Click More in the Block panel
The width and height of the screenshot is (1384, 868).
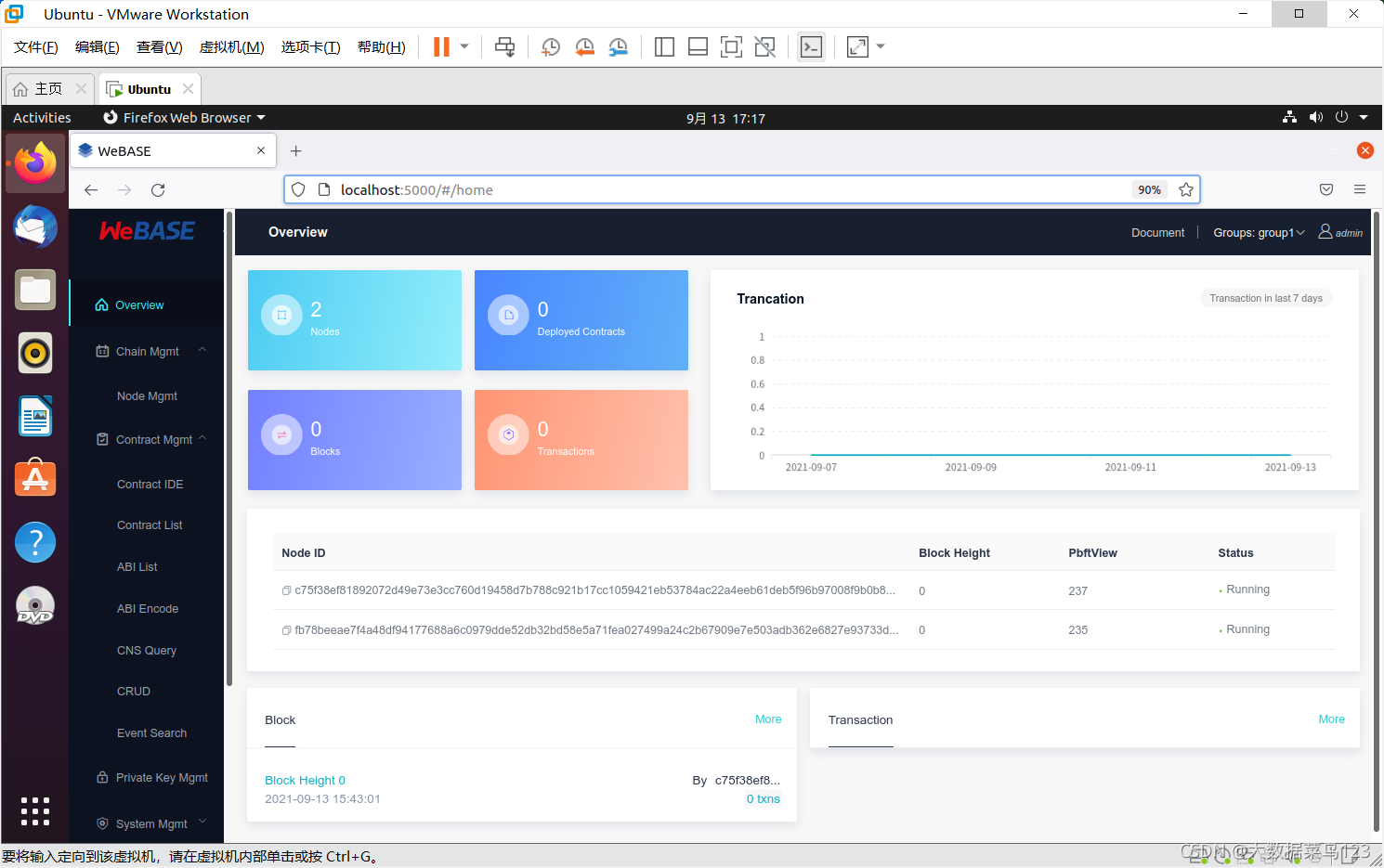[768, 719]
